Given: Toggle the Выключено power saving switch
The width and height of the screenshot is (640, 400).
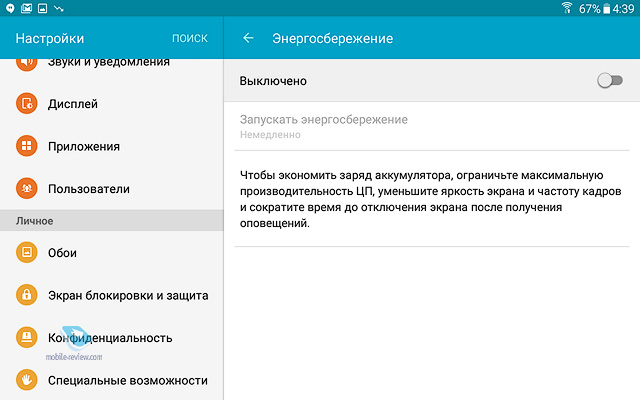Looking at the screenshot, I should pyautogui.click(x=609, y=80).
